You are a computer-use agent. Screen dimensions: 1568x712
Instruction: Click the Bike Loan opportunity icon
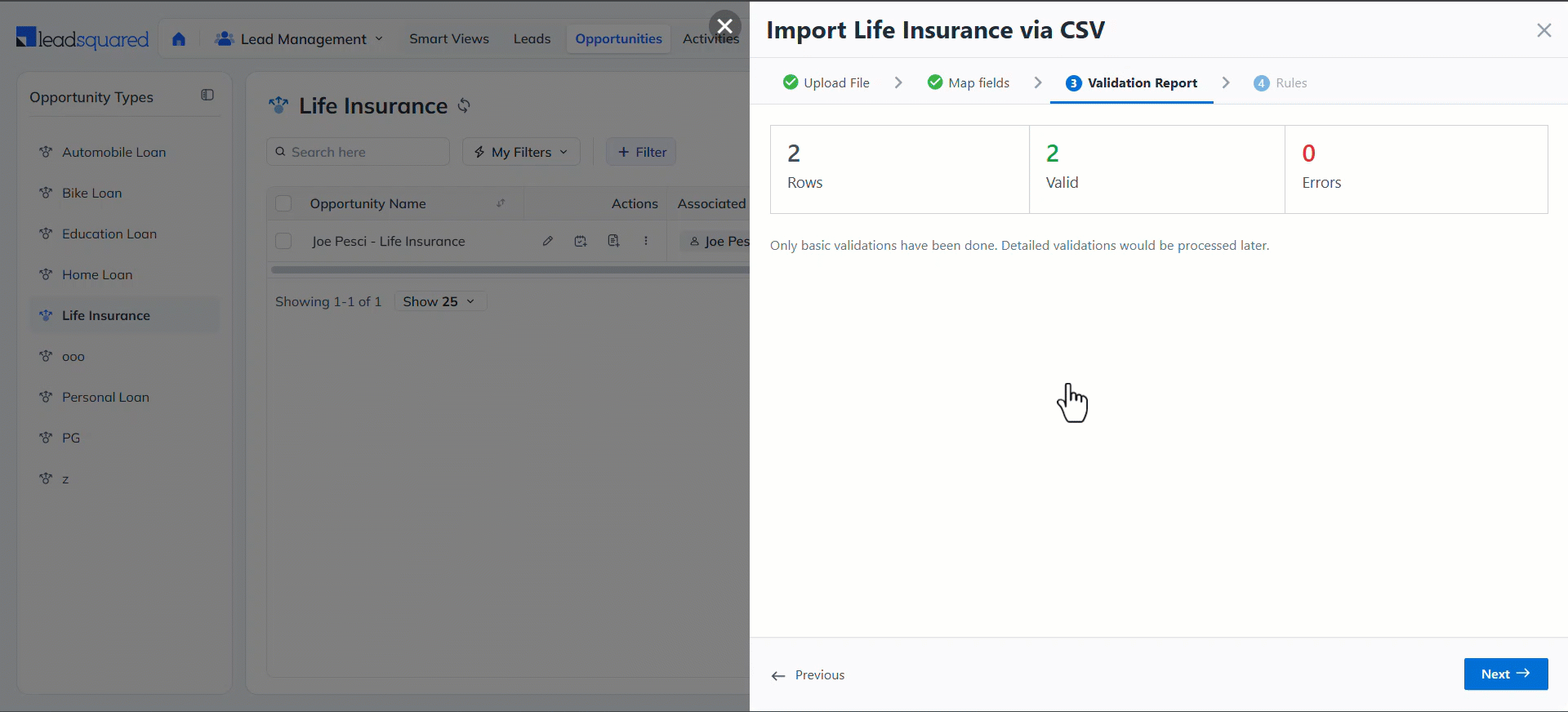pyautogui.click(x=46, y=193)
